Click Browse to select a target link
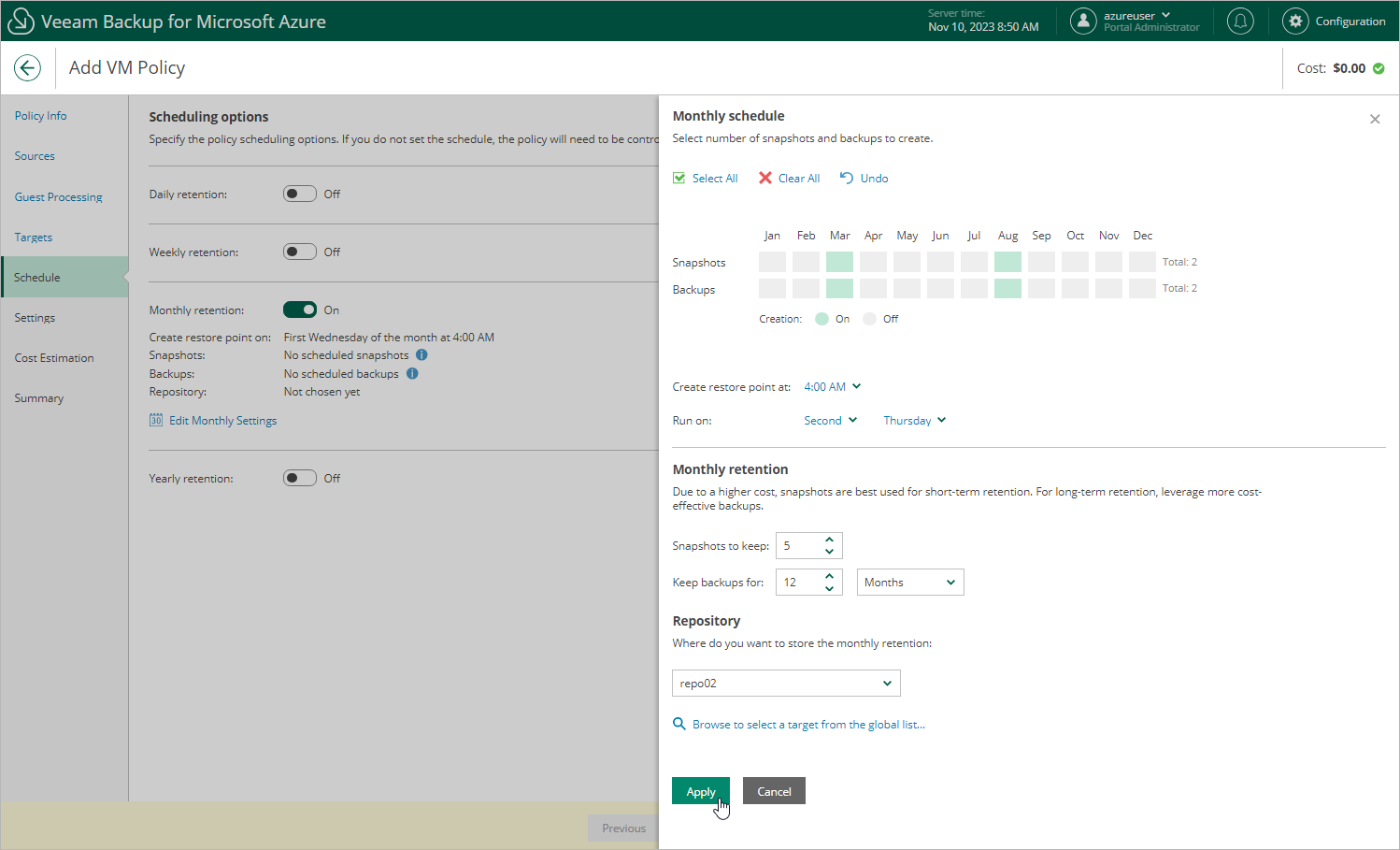 tap(808, 725)
